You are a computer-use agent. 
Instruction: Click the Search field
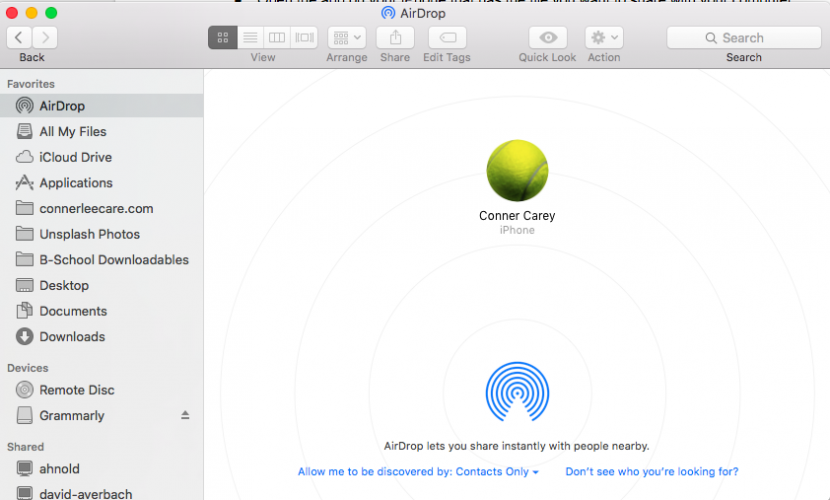pyautogui.click(x=744, y=38)
